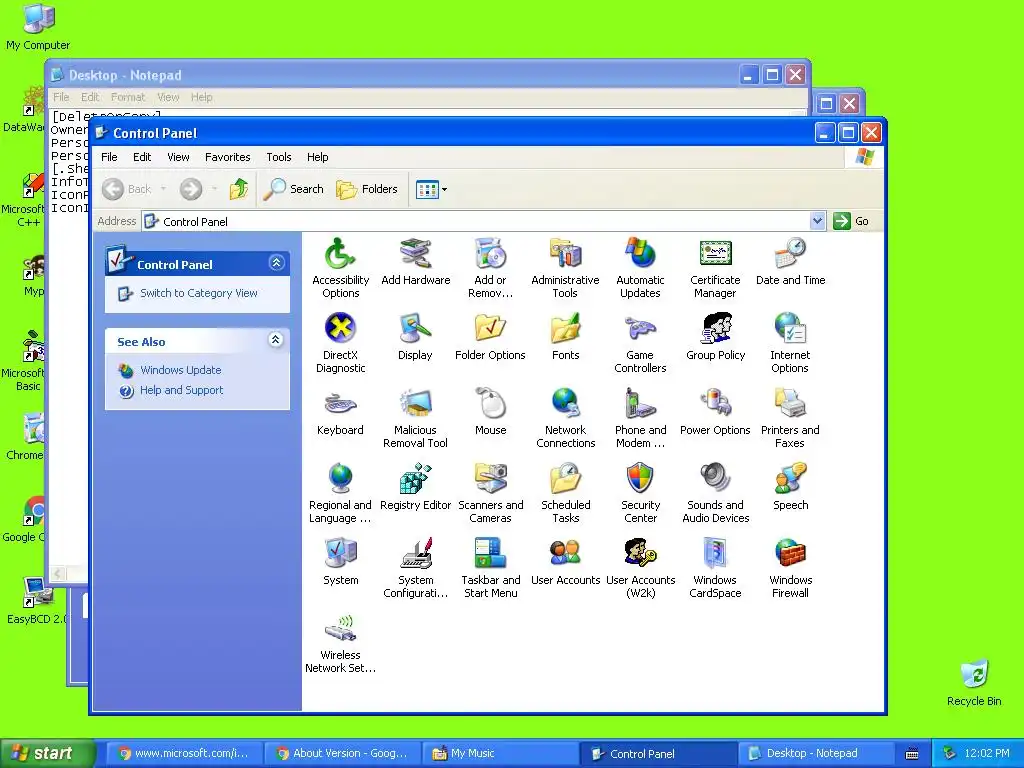Open the File menu in Control Panel
The image size is (1024, 768).
pos(109,157)
